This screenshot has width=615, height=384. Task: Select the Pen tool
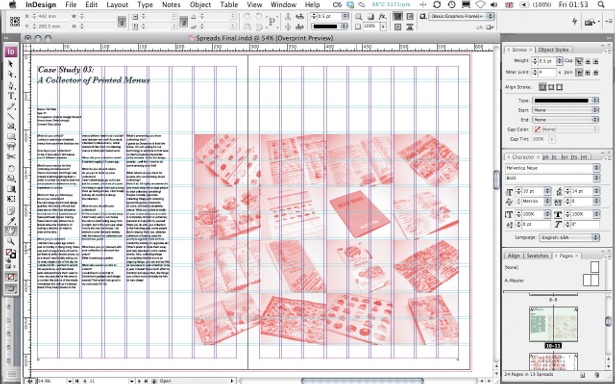(11, 86)
